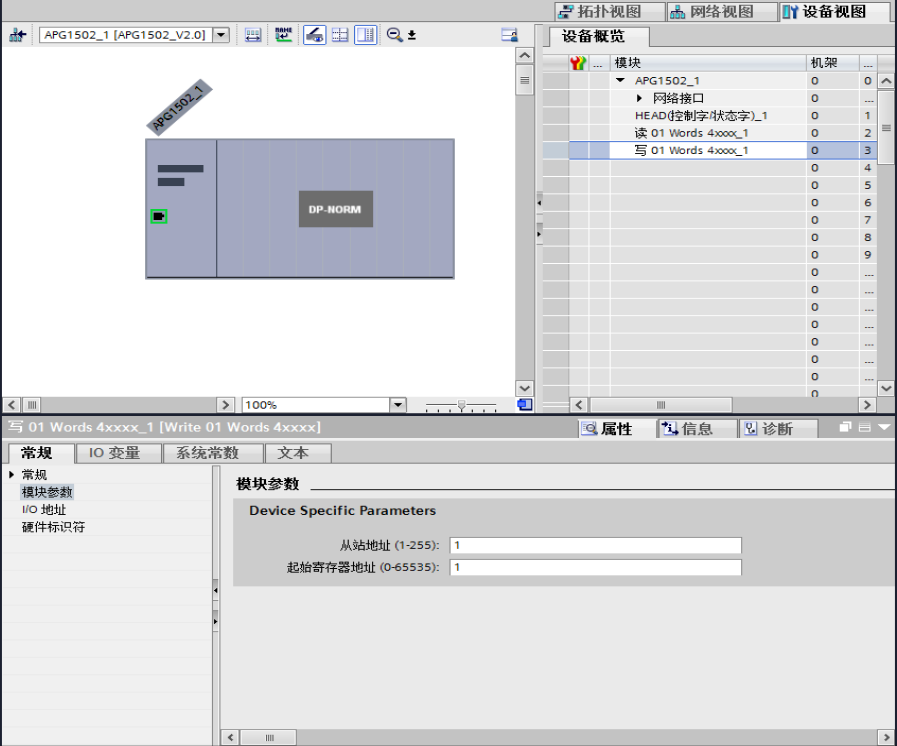Click the Go to network view icon
This screenshot has width=897, height=746.
17,35
